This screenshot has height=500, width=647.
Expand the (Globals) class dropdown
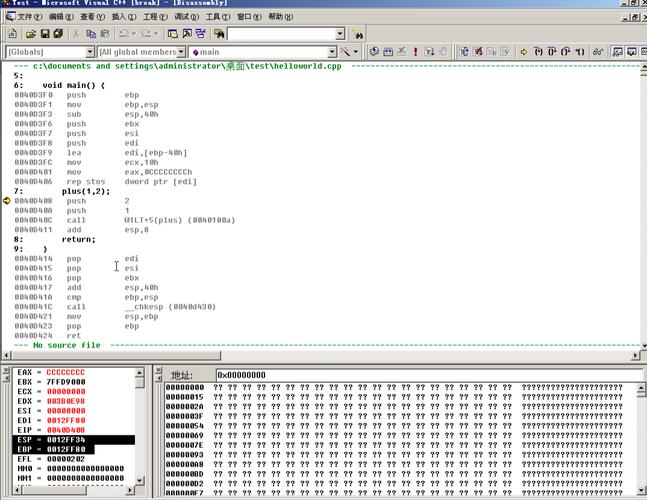pos(90,52)
